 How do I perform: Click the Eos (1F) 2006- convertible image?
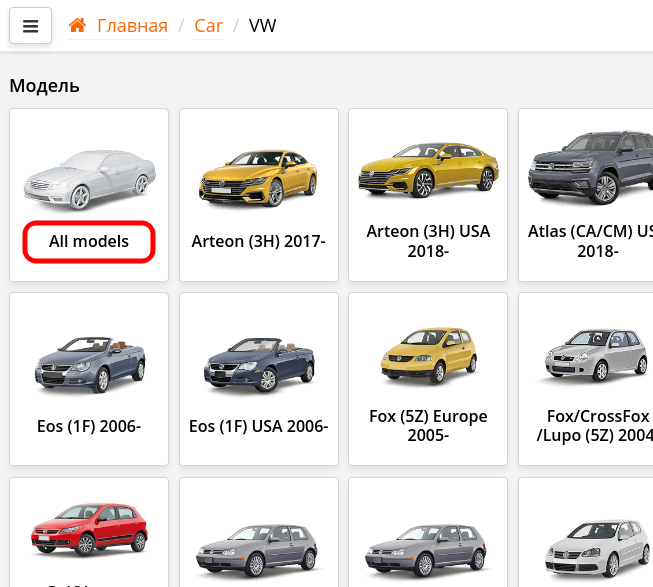90,365
